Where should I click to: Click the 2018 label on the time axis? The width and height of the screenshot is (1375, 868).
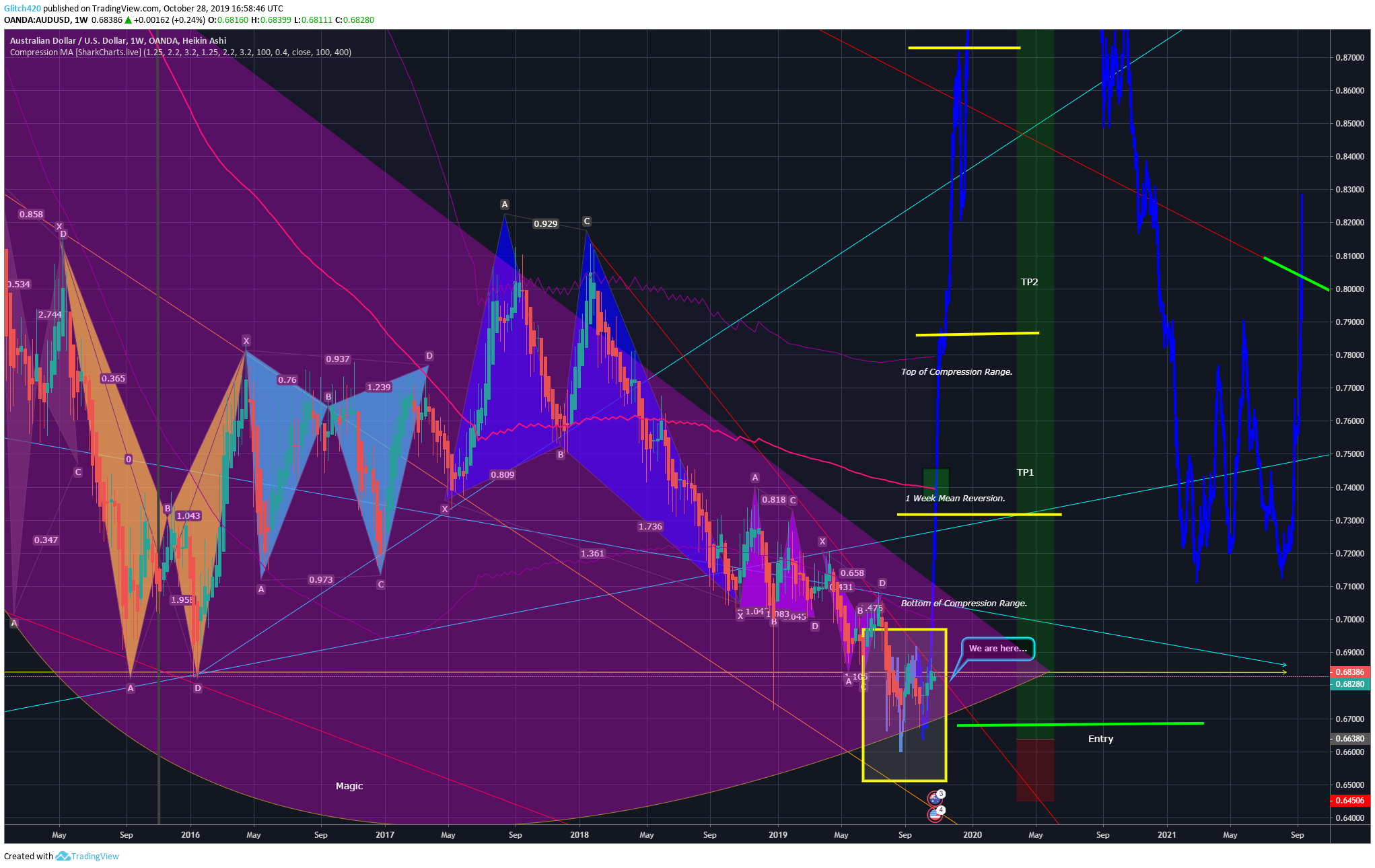tap(579, 835)
